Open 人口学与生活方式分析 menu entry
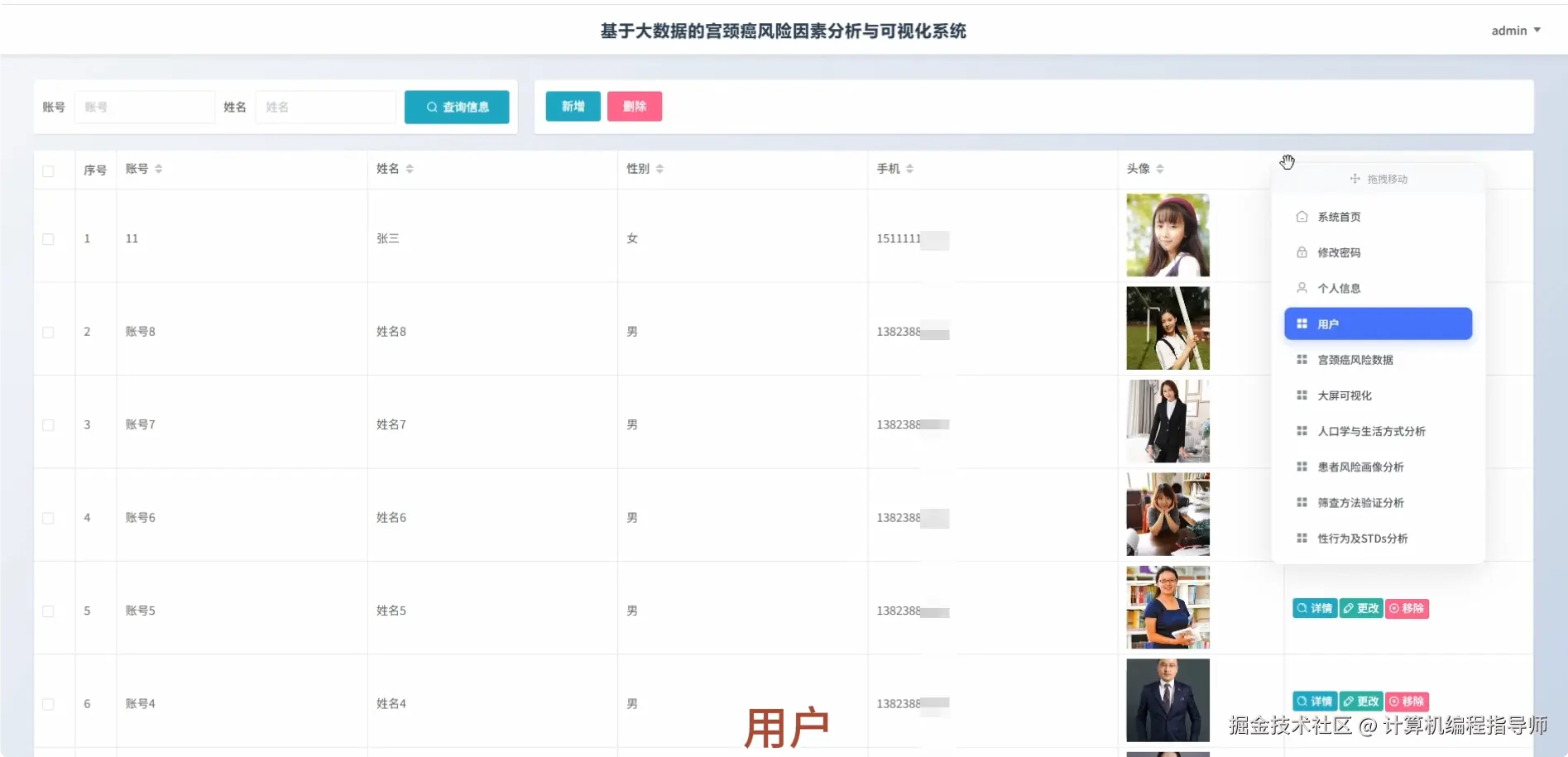The height and width of the screenshot is (757, 1568). tap(1378, 430)
